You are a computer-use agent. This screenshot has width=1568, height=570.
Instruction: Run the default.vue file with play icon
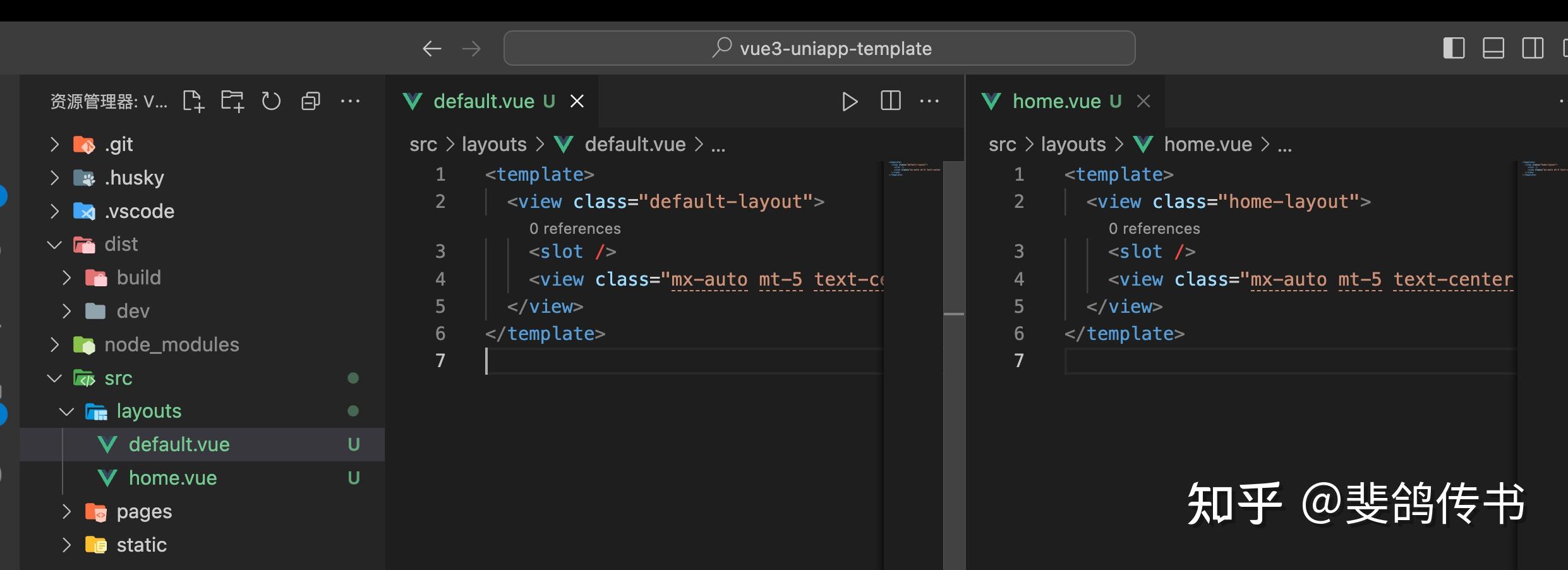pyautogui.click(x=850, y=101)
